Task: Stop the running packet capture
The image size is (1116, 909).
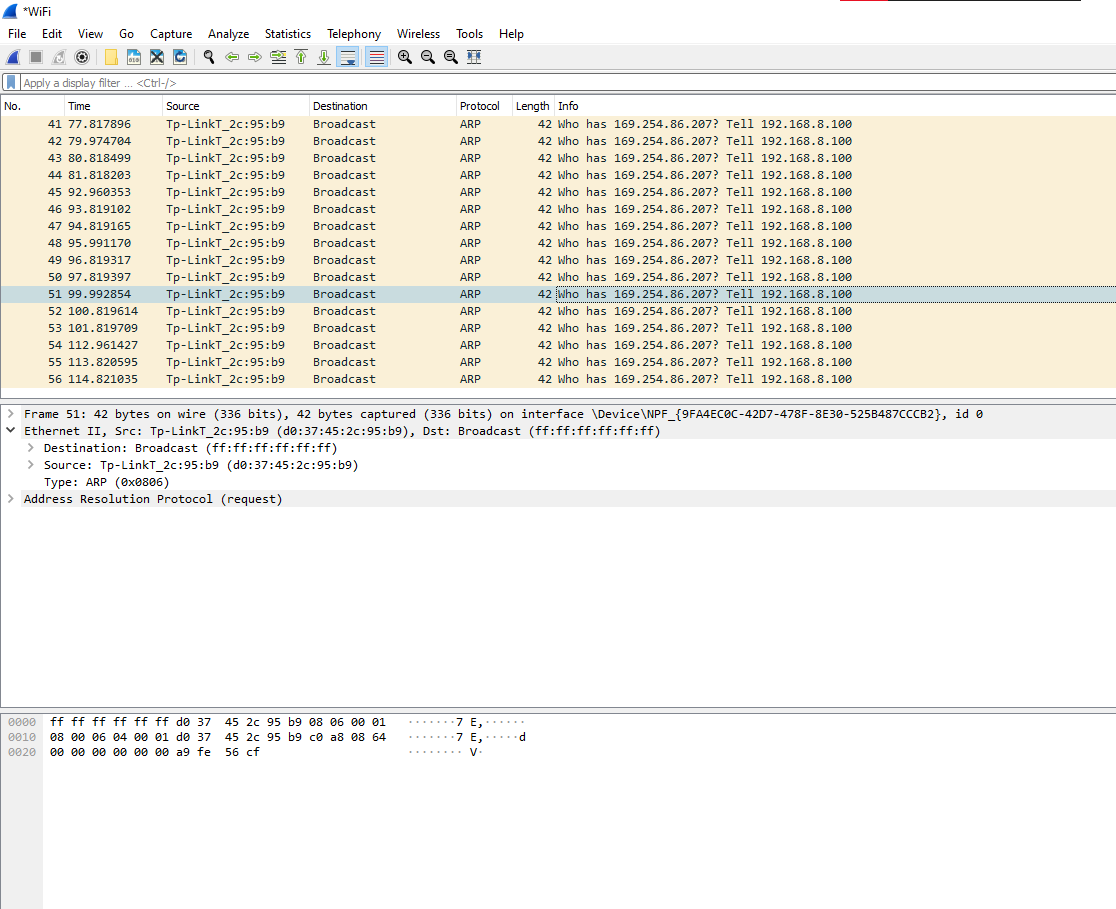Action: point(36,57)
